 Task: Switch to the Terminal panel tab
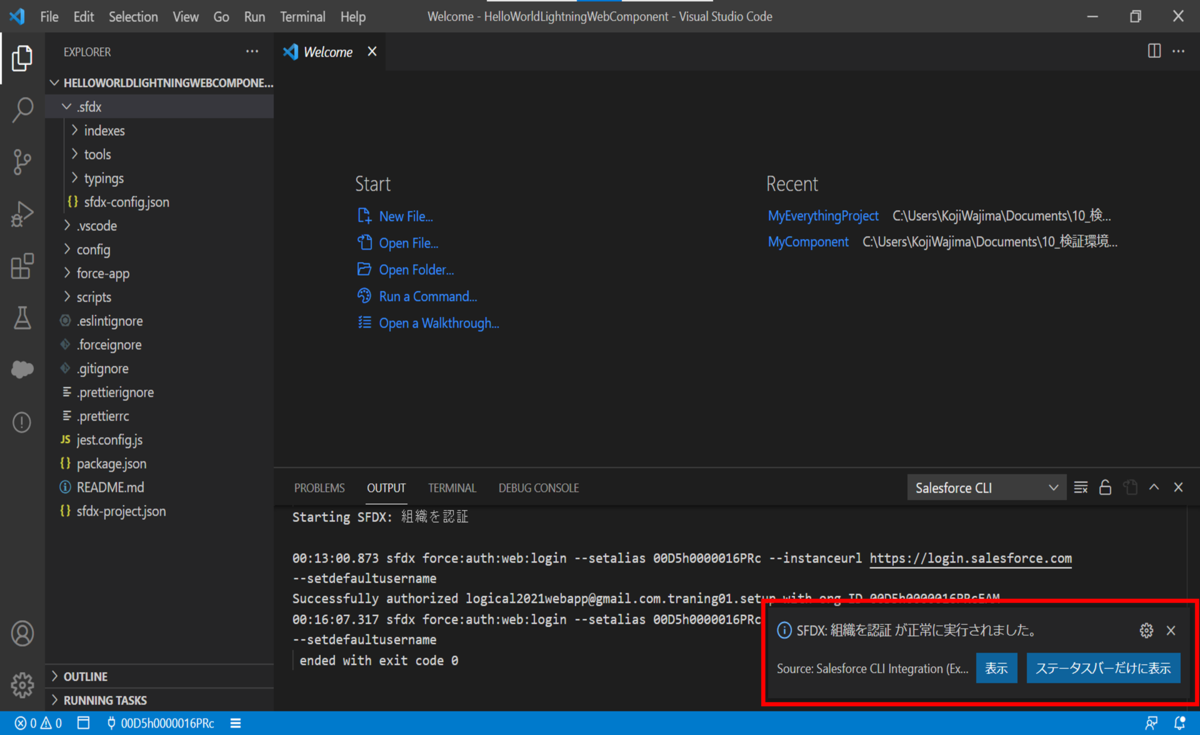452,488
